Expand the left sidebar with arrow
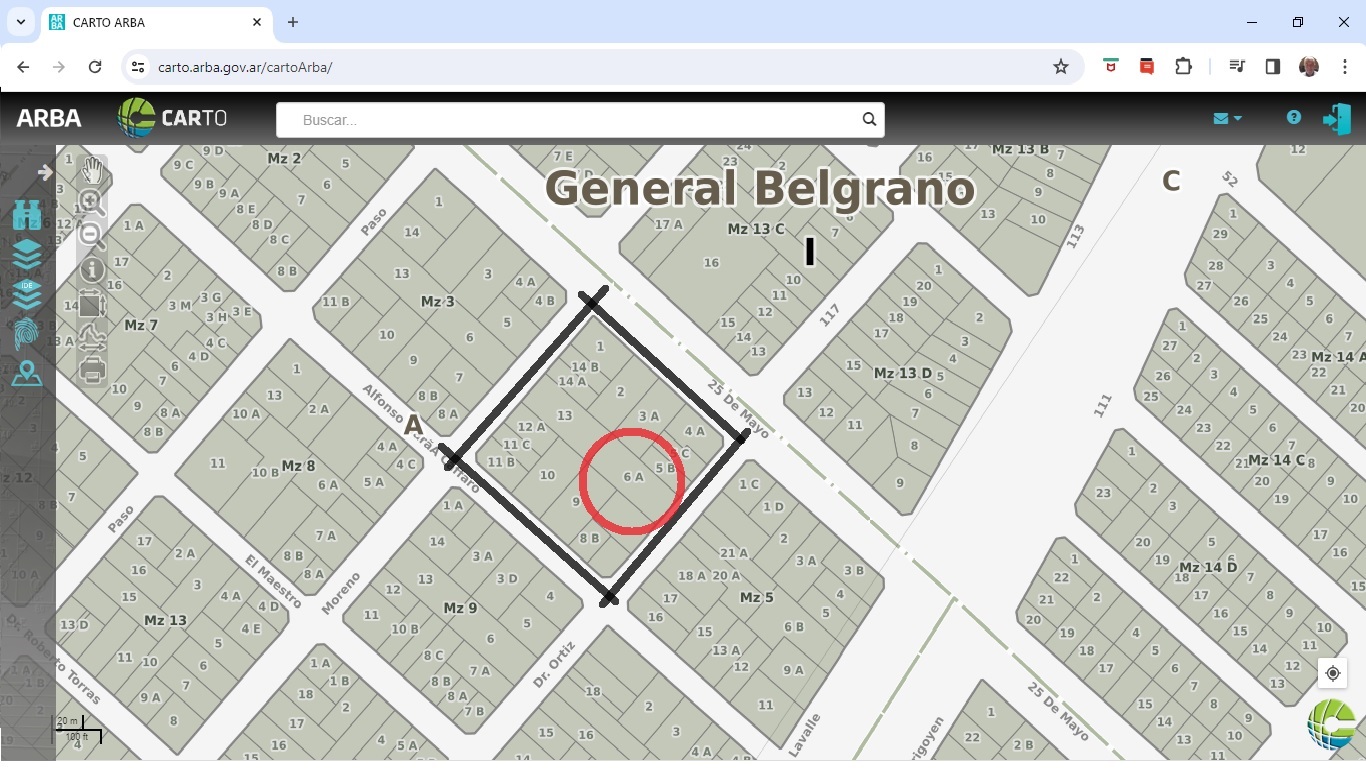 tap(45, 172)
